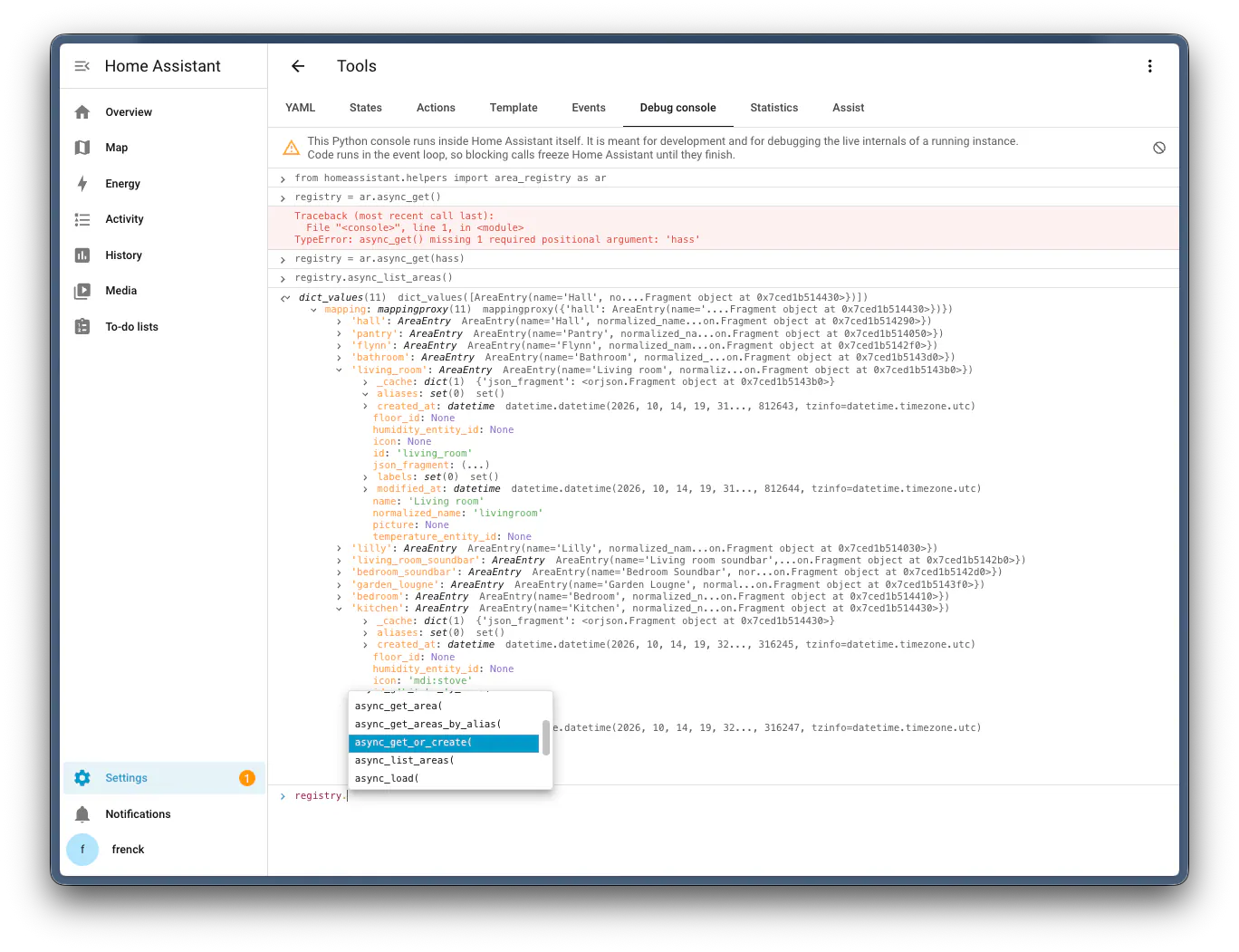1239x952 pixels.
Task: Open the Media player icon
Action: 82,291
